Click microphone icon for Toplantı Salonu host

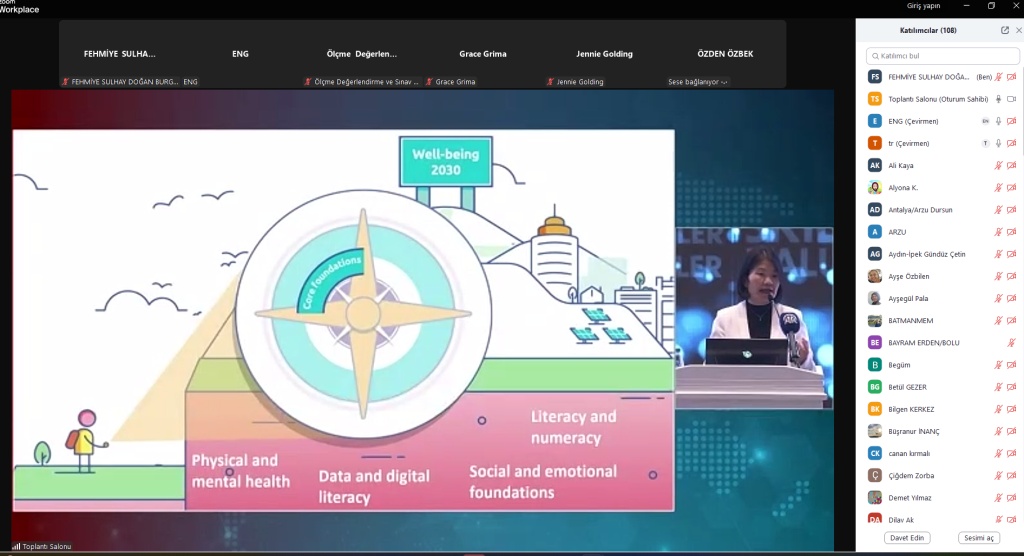tap(998, 99)
